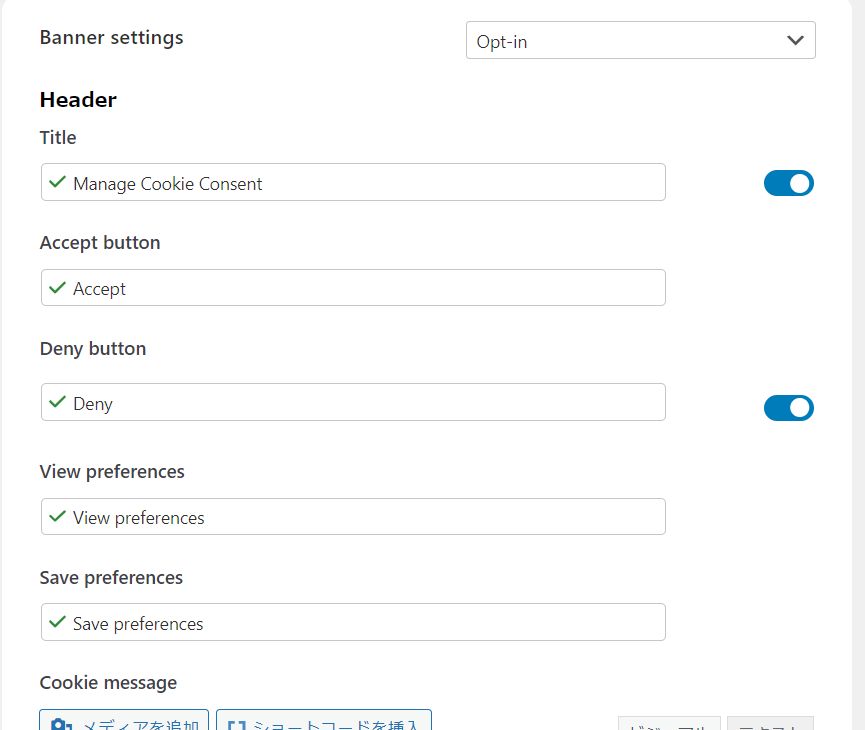
Task: Click the chevron arrow on Opt-in selector
Action: tap(795, 41)
